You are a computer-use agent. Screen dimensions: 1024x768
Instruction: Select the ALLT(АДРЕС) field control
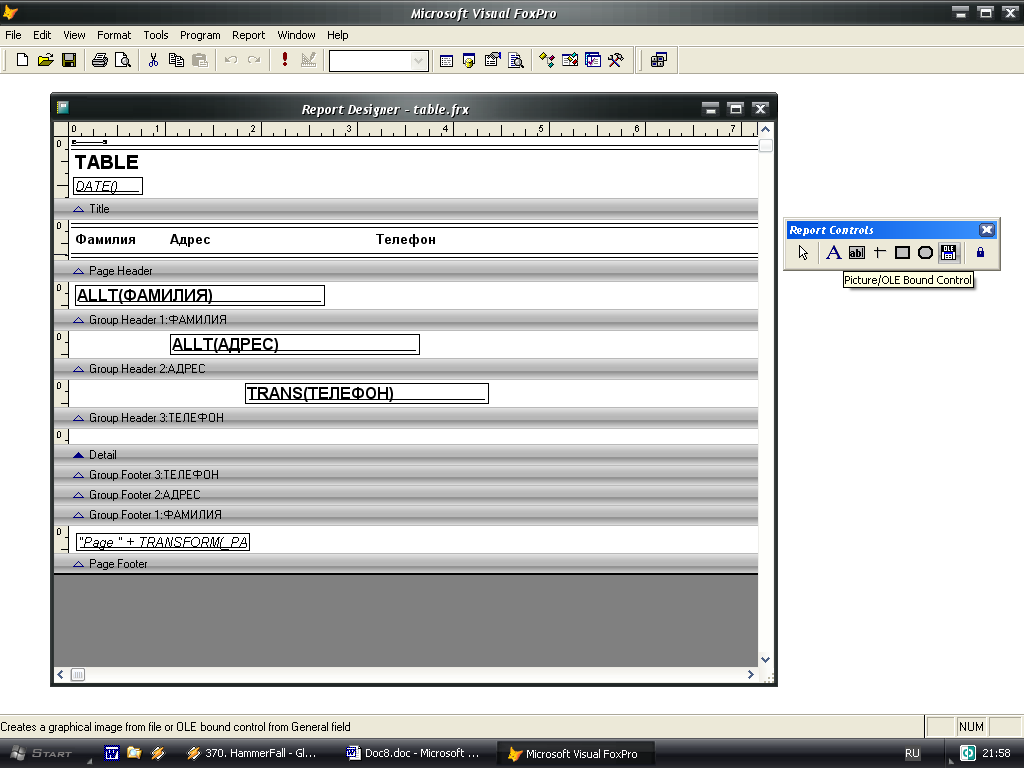tap(295, 344)
